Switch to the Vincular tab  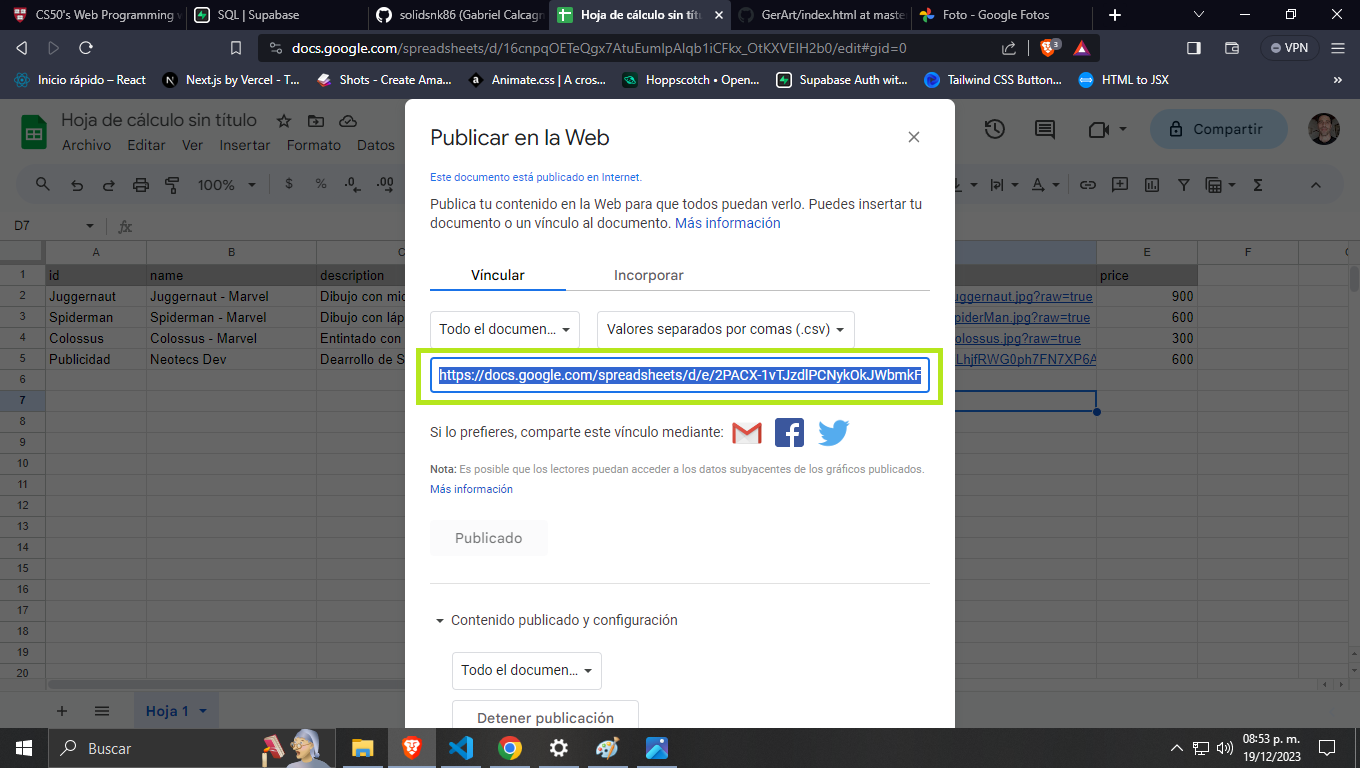498,275
